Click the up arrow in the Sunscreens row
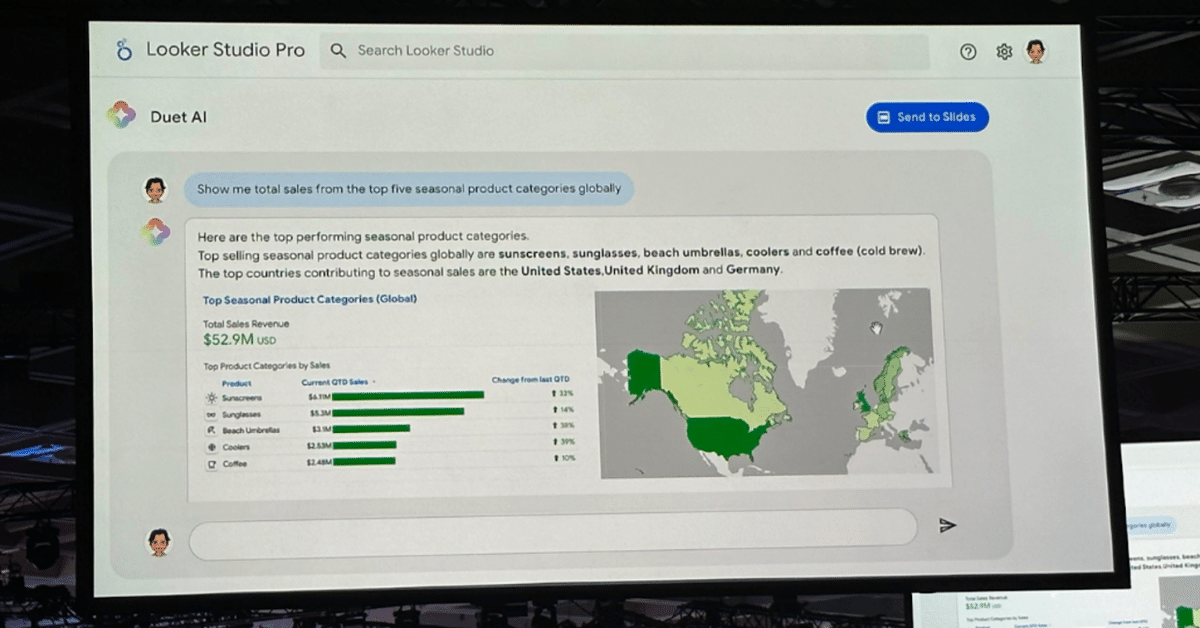Viewport: 1200px width, 628px height. [x=553, y=394]
